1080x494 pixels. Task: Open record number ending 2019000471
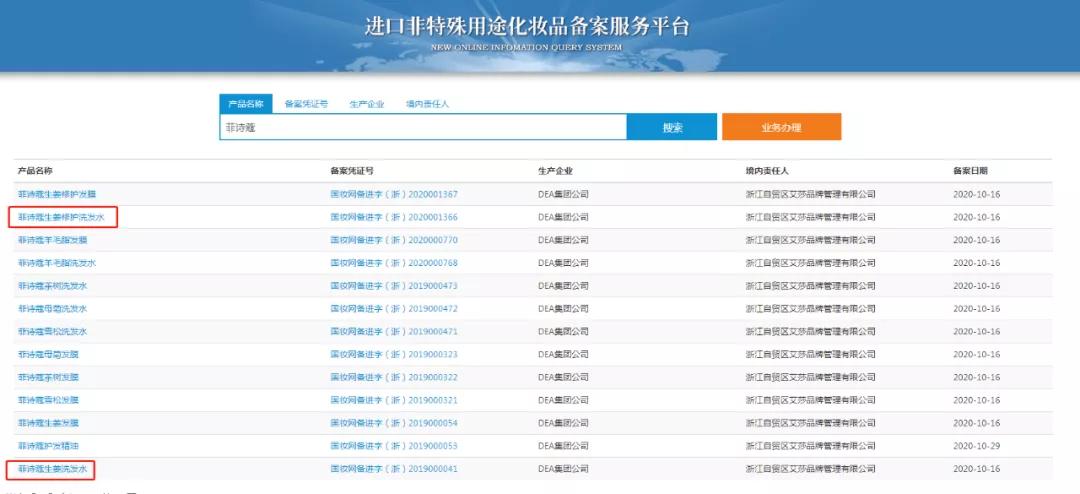point(394,331)
